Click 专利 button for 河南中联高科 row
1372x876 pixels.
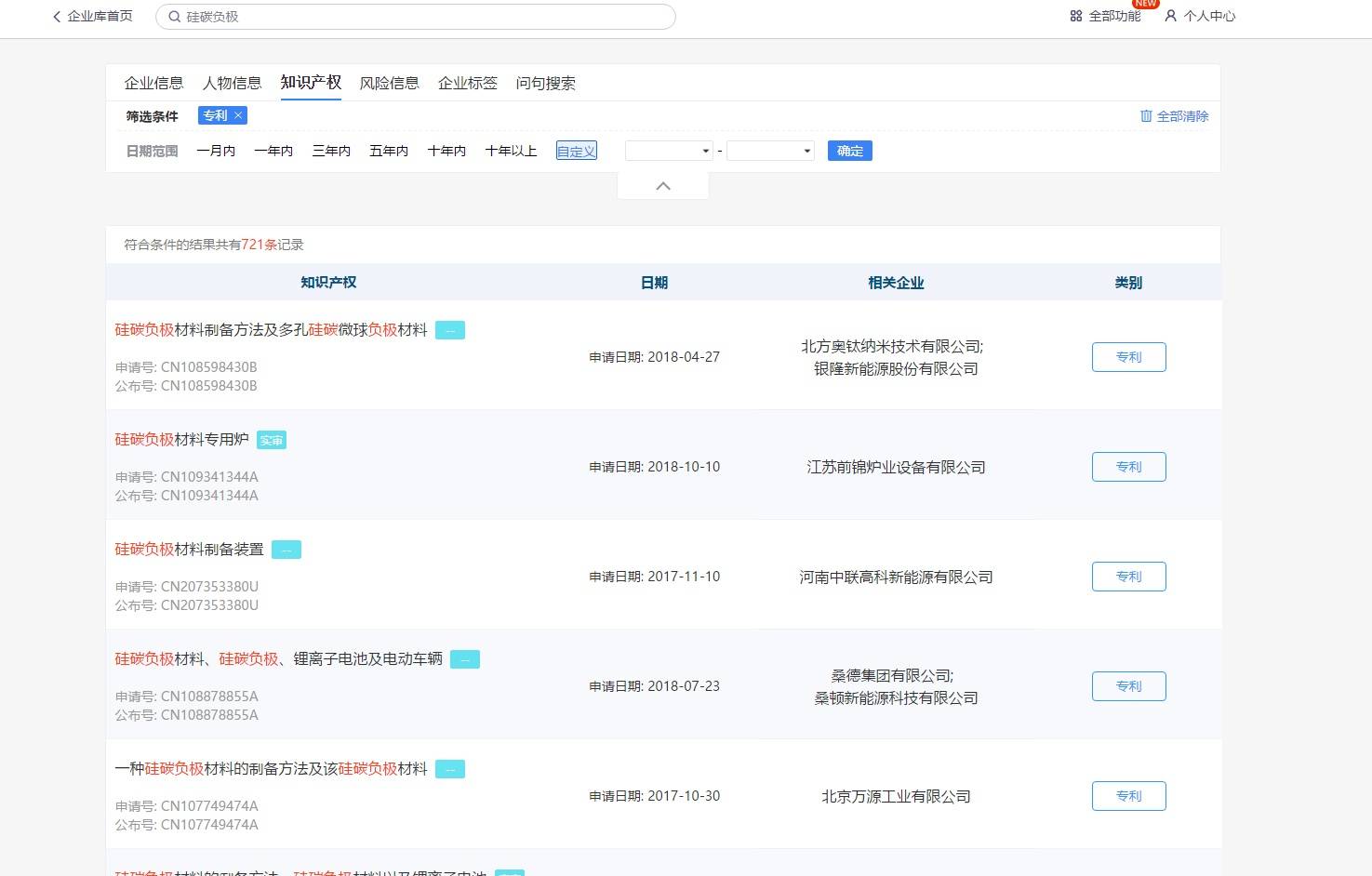[1128, 577]
